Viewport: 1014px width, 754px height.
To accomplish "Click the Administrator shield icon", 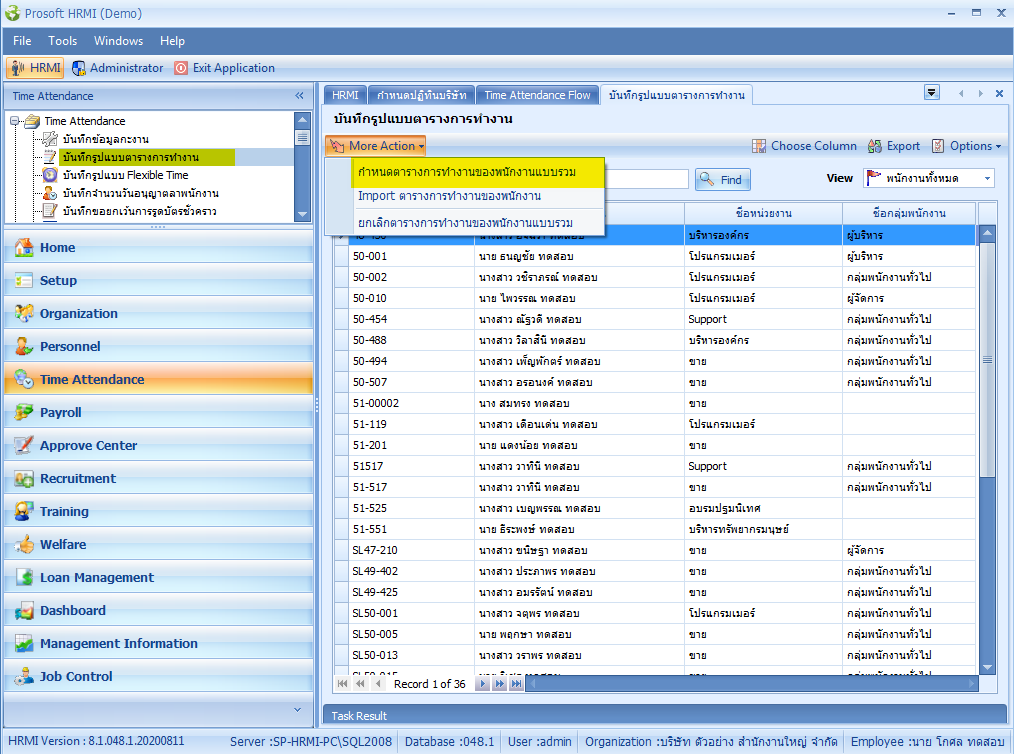I will [78, 68].
